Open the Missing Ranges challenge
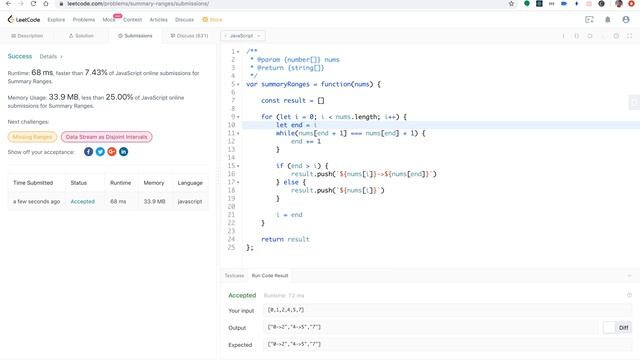 (32, 137)
